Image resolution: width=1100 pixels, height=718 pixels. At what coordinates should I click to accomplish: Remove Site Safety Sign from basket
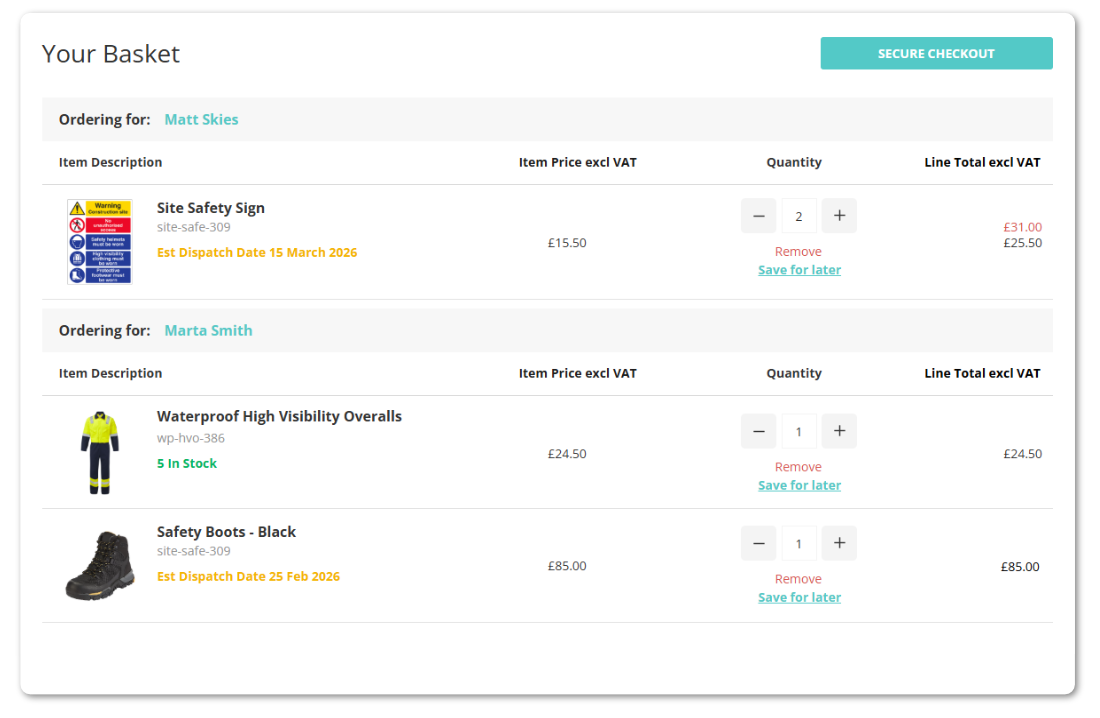(x=798, y=252)
